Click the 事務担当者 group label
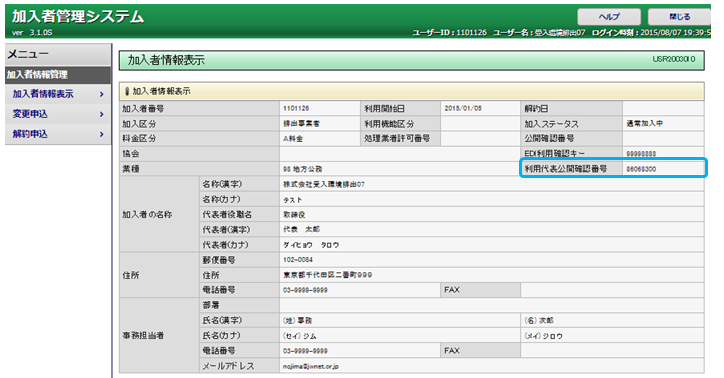 [159, 336]
